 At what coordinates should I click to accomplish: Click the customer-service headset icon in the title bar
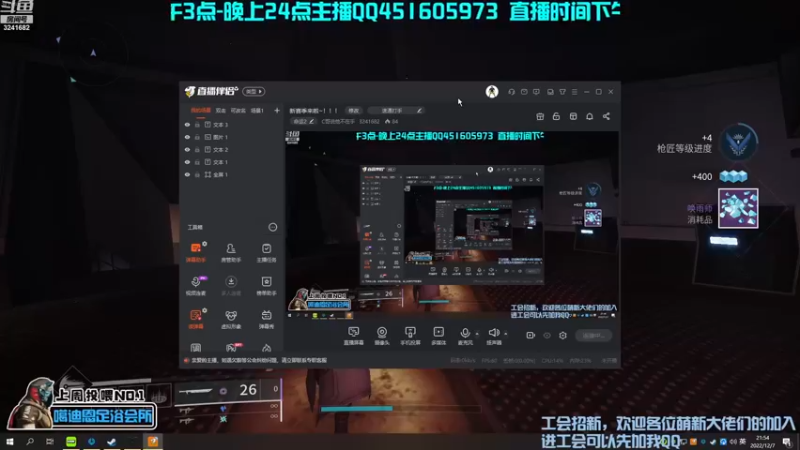[512, 92]
